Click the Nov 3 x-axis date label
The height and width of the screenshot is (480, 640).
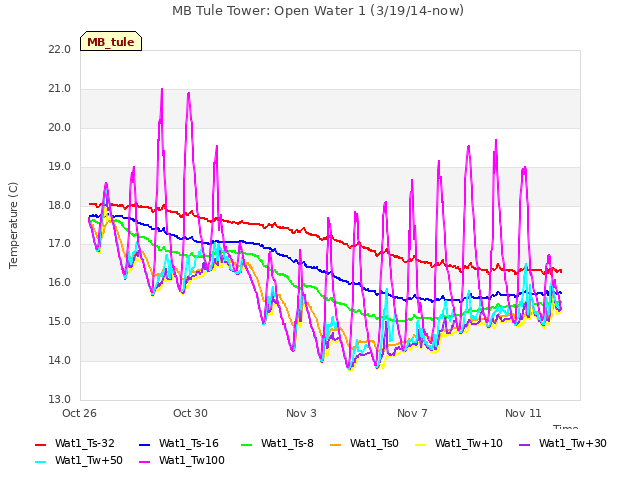(x=301, y=413)
